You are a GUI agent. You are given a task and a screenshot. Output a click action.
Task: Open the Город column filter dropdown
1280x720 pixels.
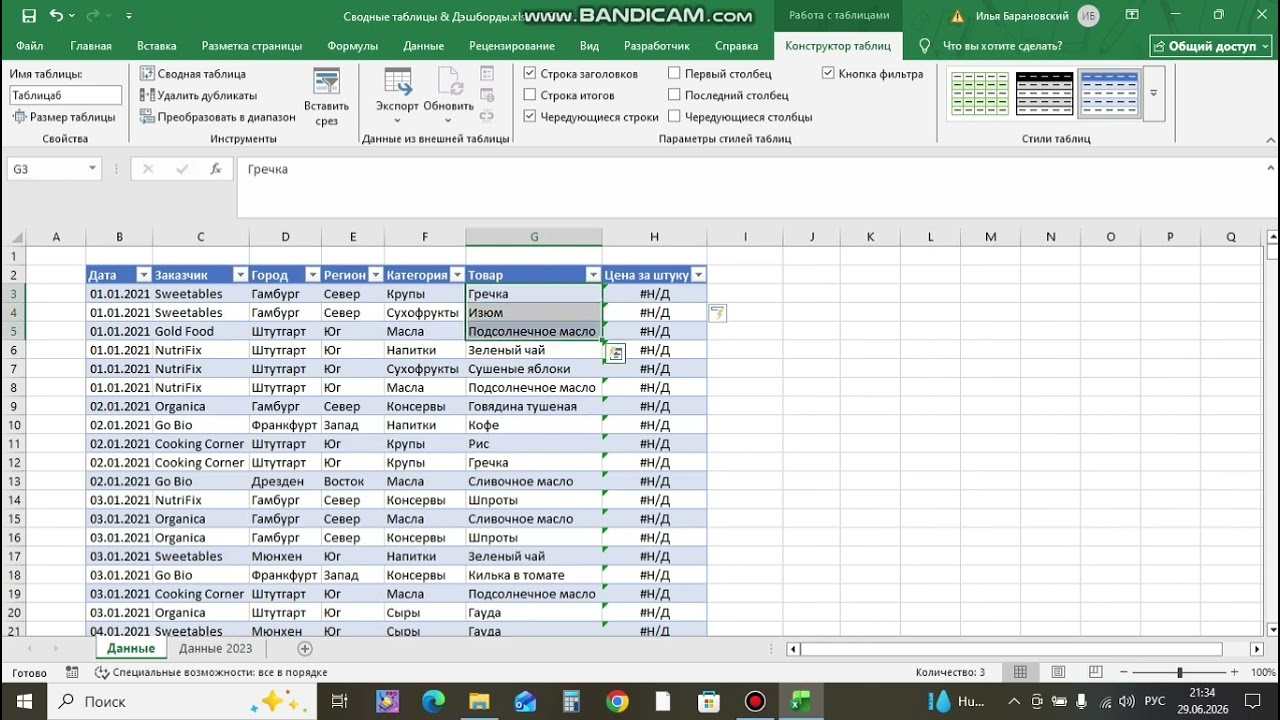coord(312,275)
